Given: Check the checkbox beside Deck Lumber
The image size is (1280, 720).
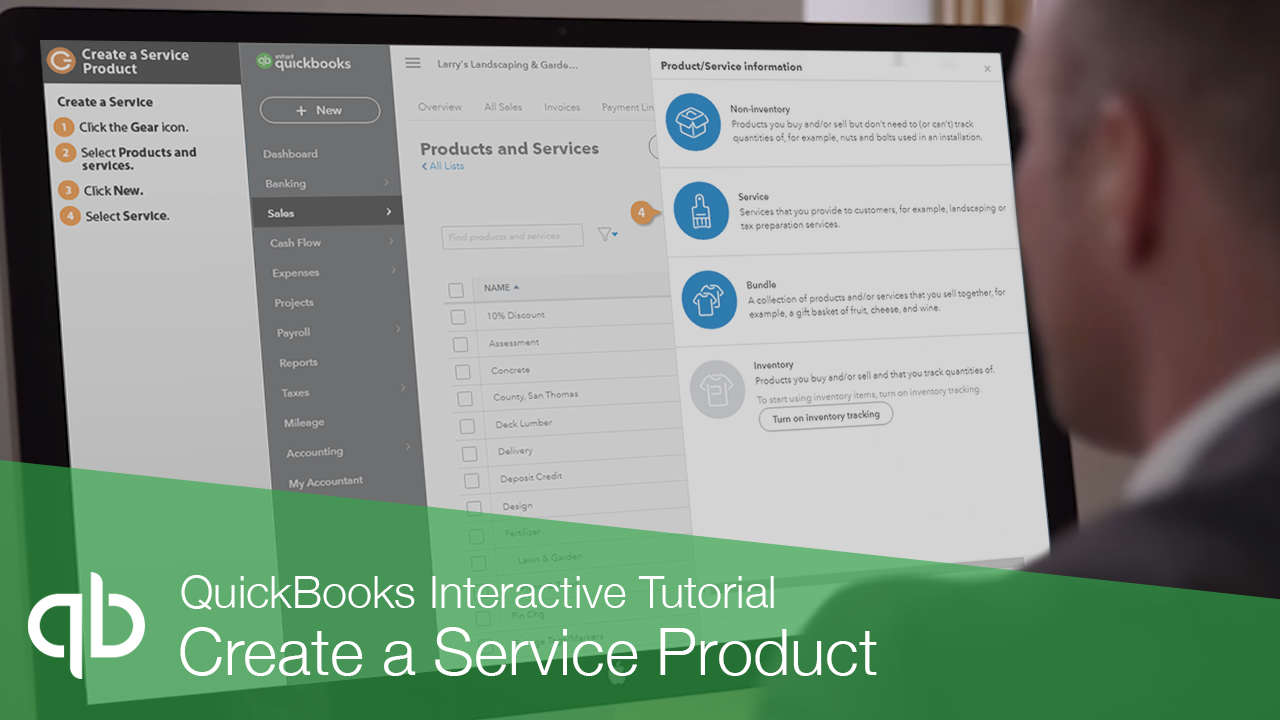Looking at the screenshot, I should point(465,425).
